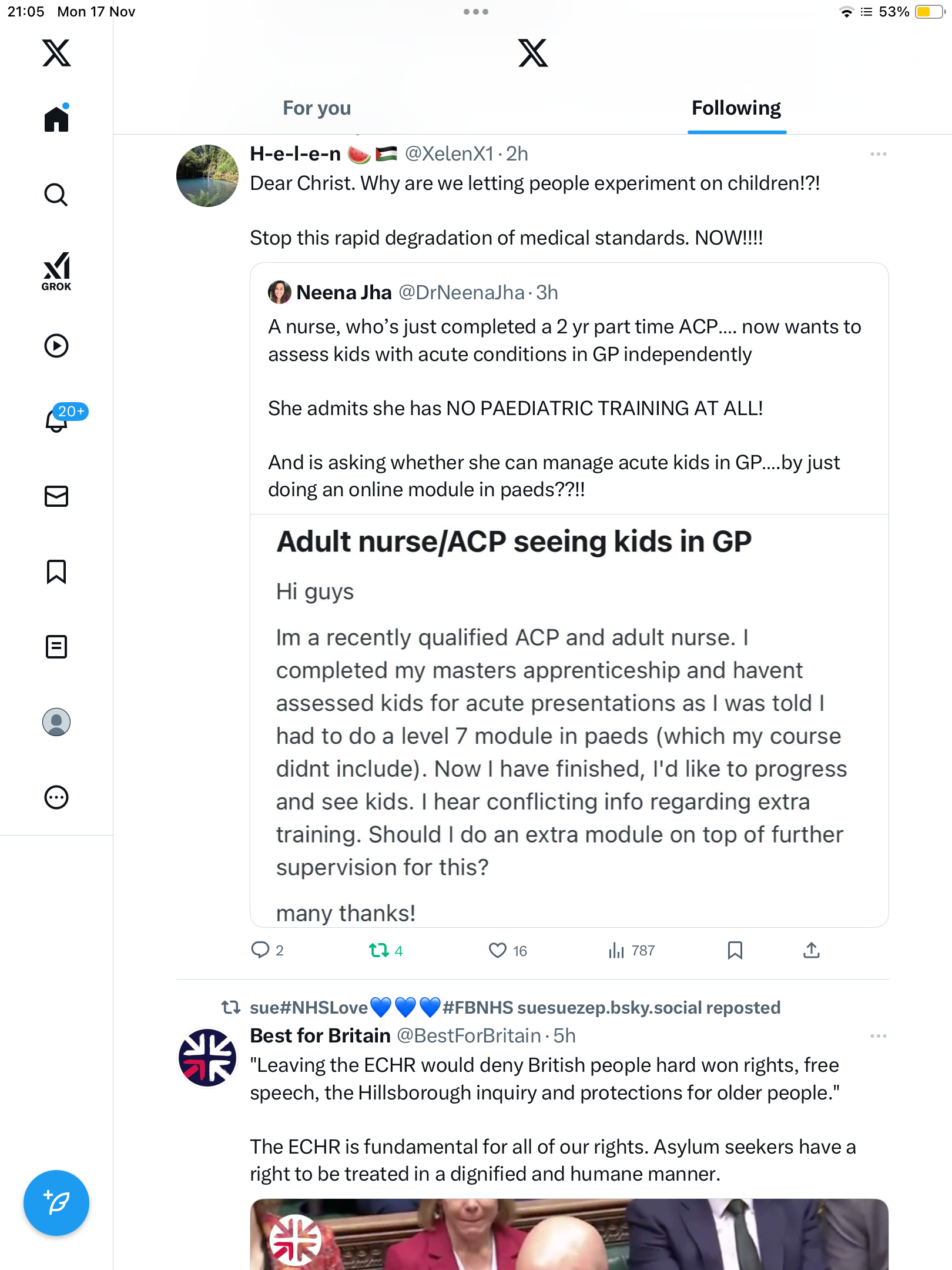Open the search page
The image size is (952, 1270).
click(56, 195)
